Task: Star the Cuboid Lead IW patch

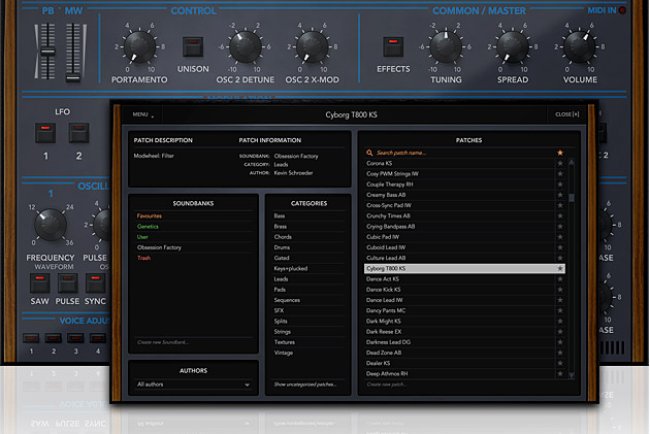Action: [560, 247]
